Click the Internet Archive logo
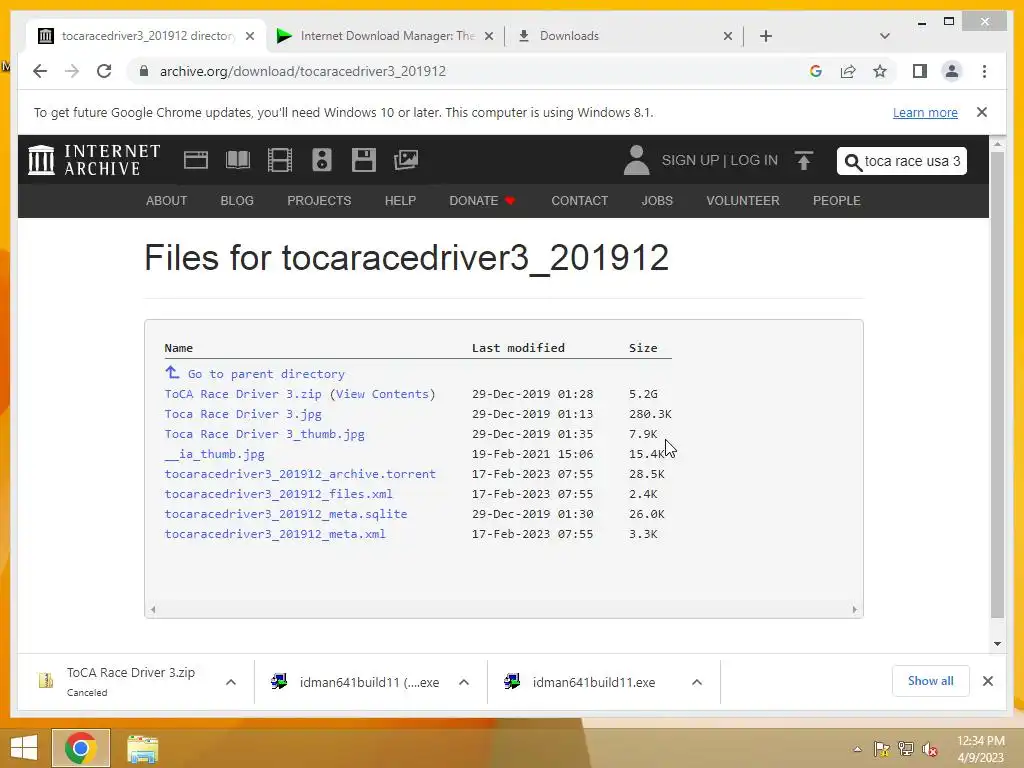1024x768 pixels. point(94,160)
